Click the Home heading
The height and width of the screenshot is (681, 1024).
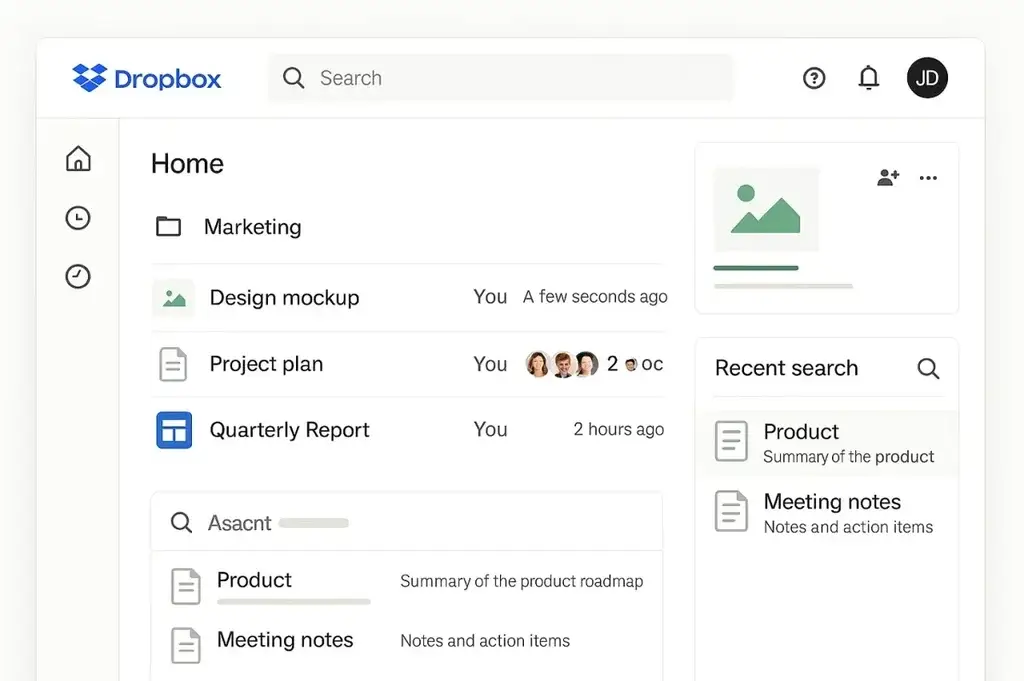click(187, 163)
